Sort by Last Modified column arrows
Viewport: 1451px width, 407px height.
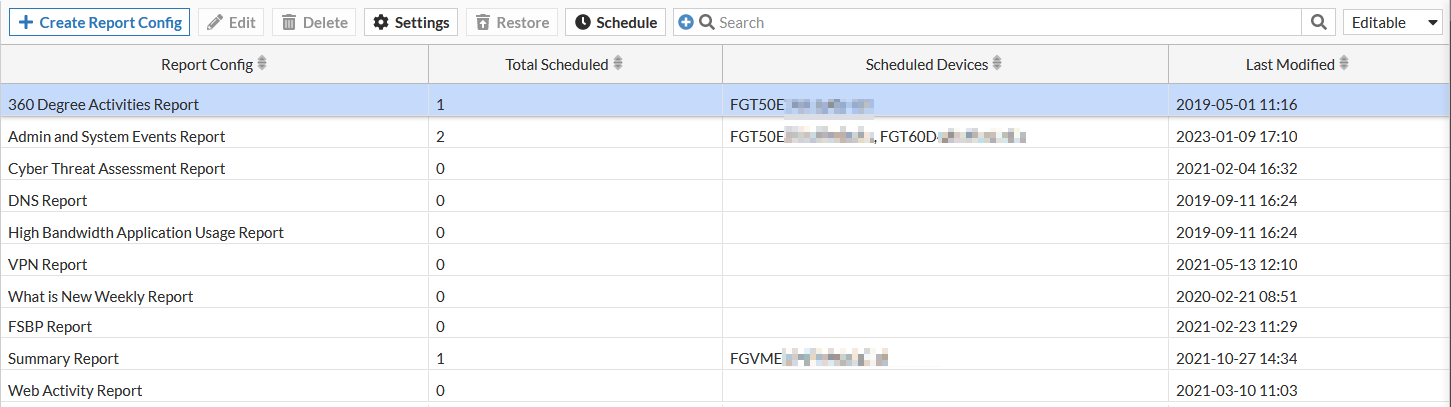click(1344, 64)
